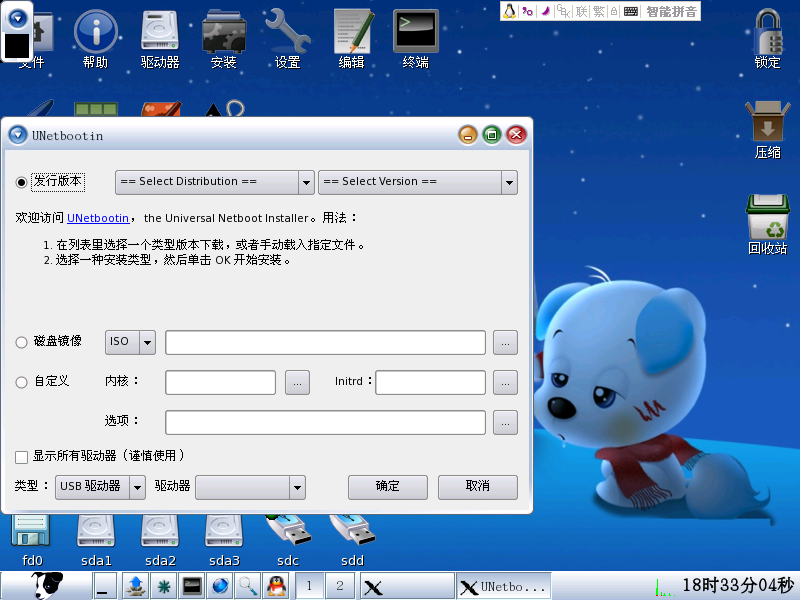Toggle the purple punctuation icon in input bar
This screenshot has height=600, width=800.
[x=528, y=11]
